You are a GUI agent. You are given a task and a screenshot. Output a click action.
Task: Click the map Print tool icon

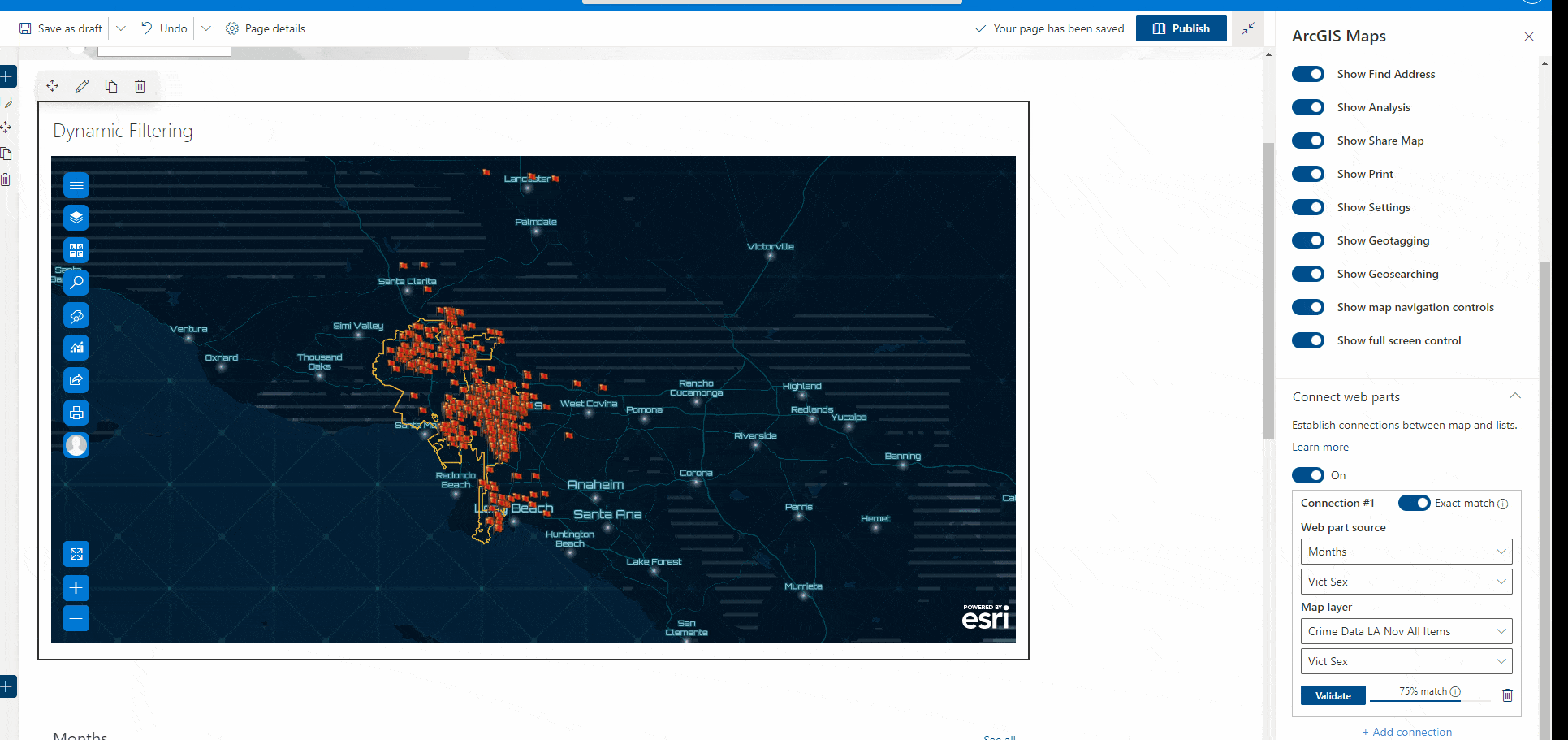tap(76, 413)
